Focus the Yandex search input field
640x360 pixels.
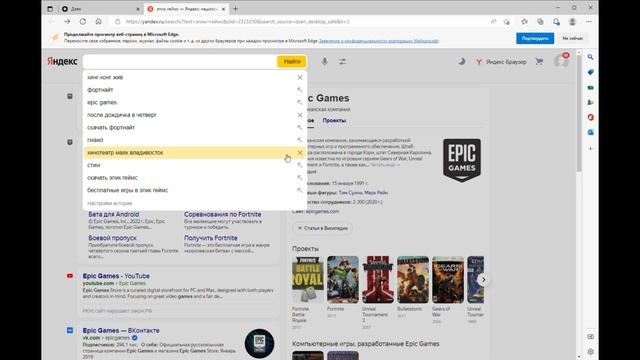pyautogui.click(x=180, y=62)
